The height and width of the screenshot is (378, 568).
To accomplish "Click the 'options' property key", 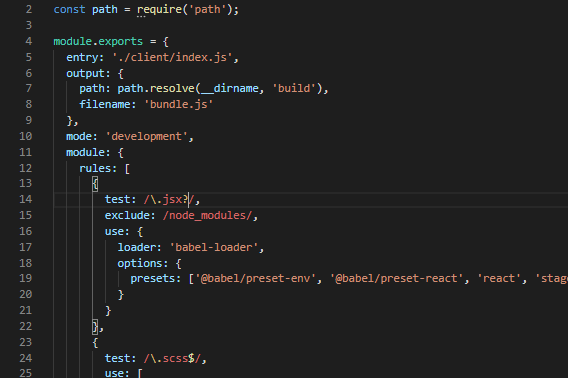I will click(140, 263).
